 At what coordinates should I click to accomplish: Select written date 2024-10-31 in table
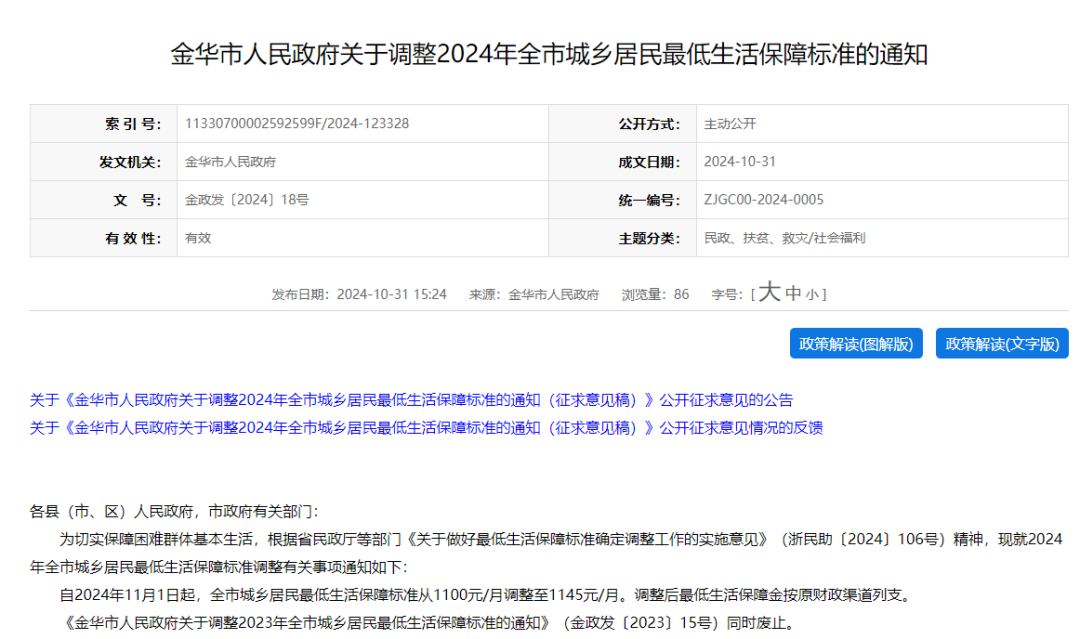pos(740,162)
